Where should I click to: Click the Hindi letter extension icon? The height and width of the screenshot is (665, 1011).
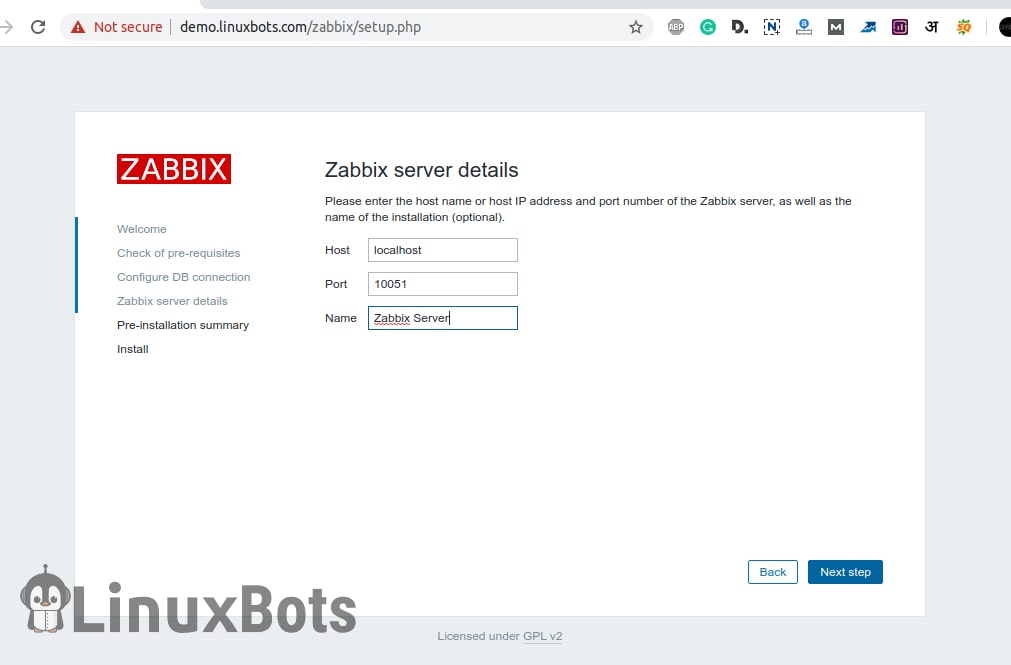(931, 27)
